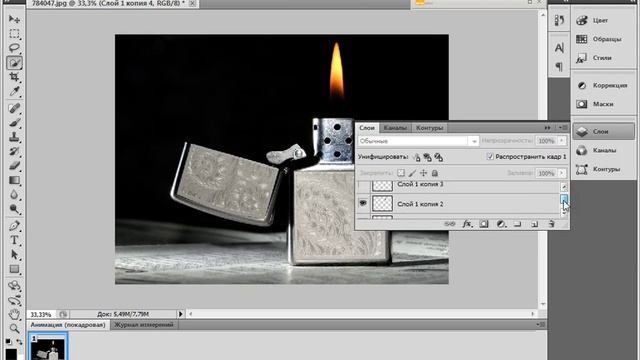Open the foreground color swatch
640x360 pixels.
point(11,354)
